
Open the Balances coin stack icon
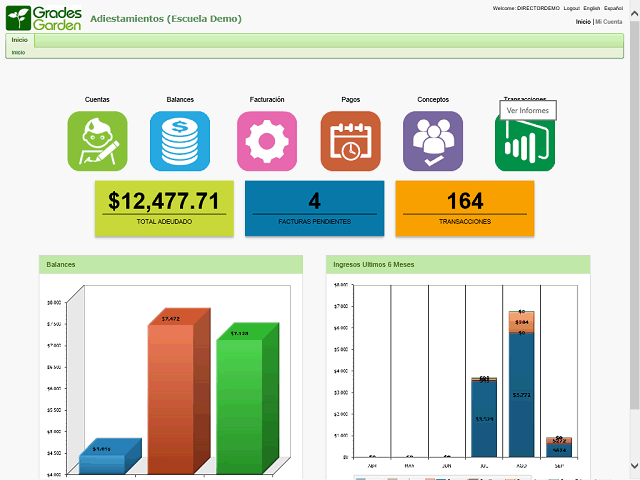pos(180,141)
